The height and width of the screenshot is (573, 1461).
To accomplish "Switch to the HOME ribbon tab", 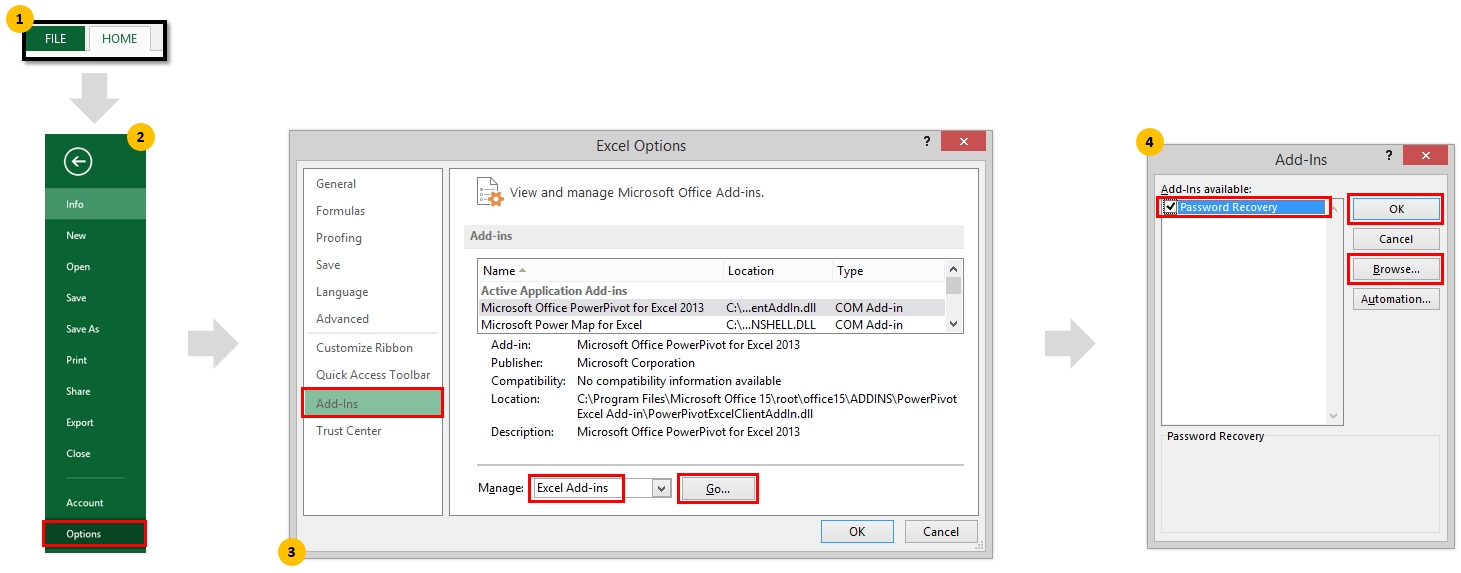I will 120,38.
